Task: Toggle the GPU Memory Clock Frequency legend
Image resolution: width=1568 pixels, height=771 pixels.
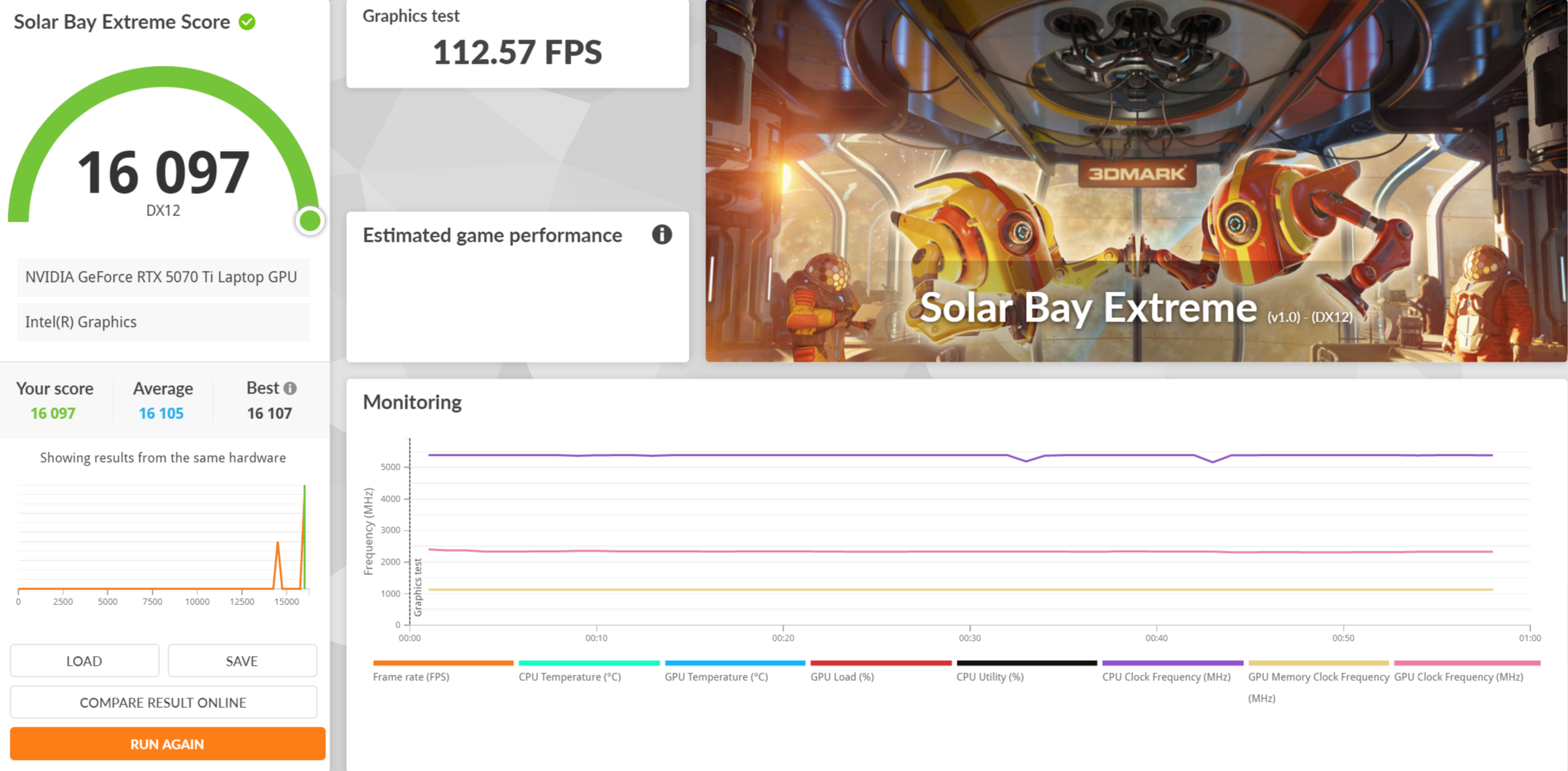Action: pyautogui.click(x=1318, y=687)
